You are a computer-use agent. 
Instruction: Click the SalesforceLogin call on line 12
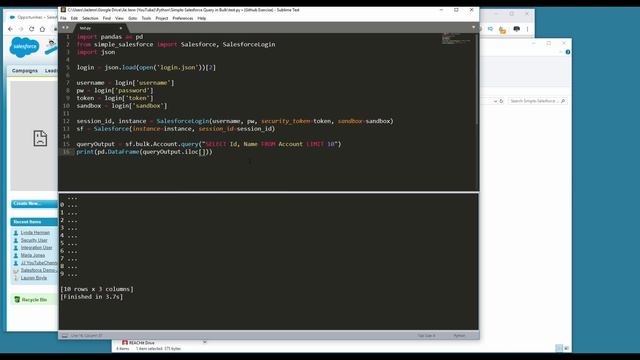(182, 121)
